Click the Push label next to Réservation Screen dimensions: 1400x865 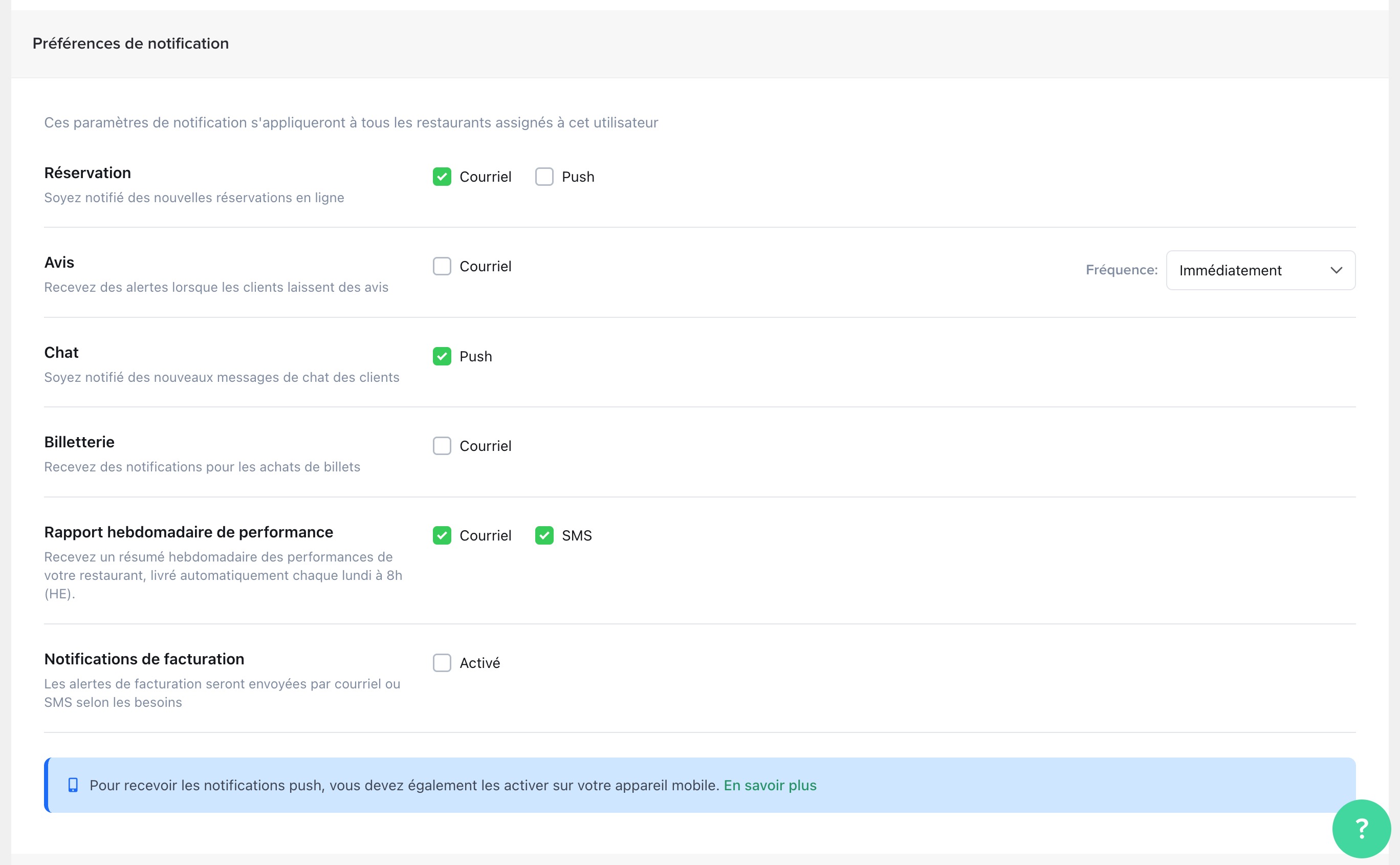pyautogui.click(x=578, y=177)
